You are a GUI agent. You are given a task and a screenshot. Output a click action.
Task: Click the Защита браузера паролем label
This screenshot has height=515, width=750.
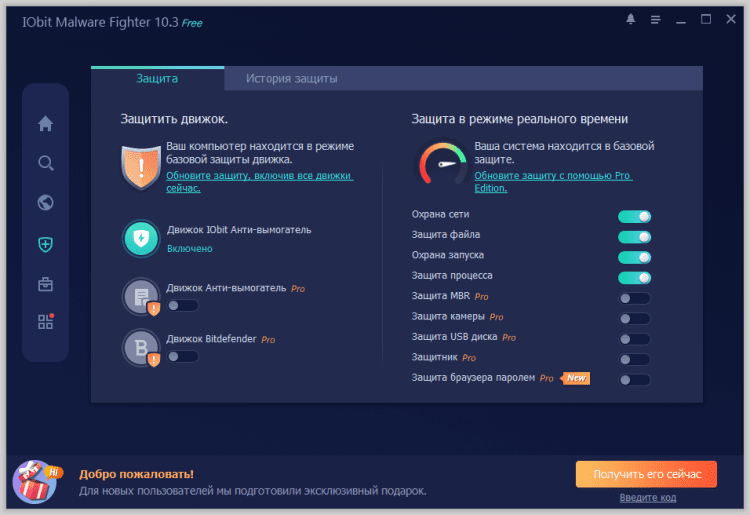473,377
